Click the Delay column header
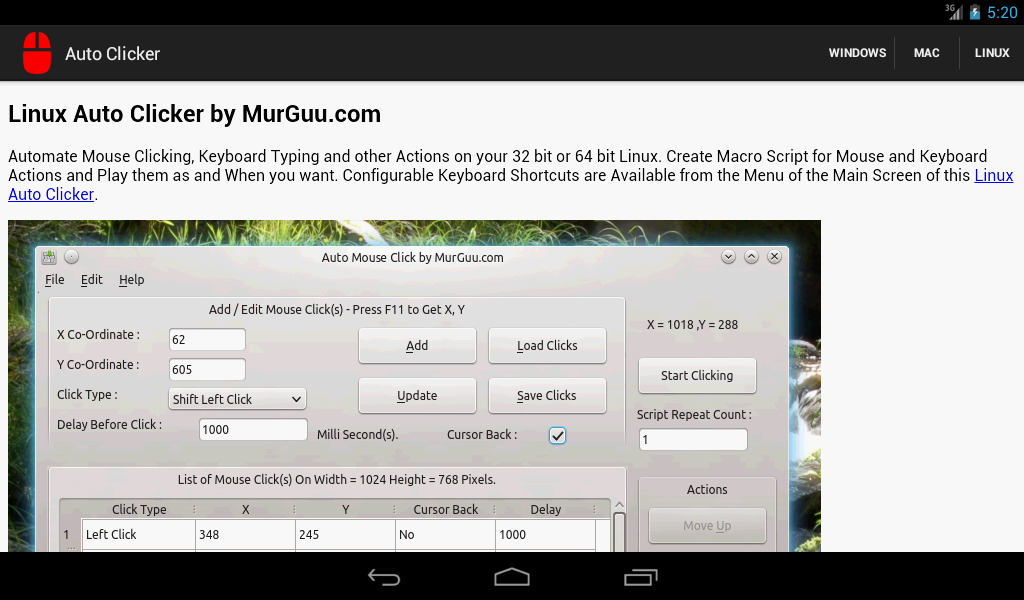Image resolution: width=1024 pixels, height=600 pixels. (545, 509)
